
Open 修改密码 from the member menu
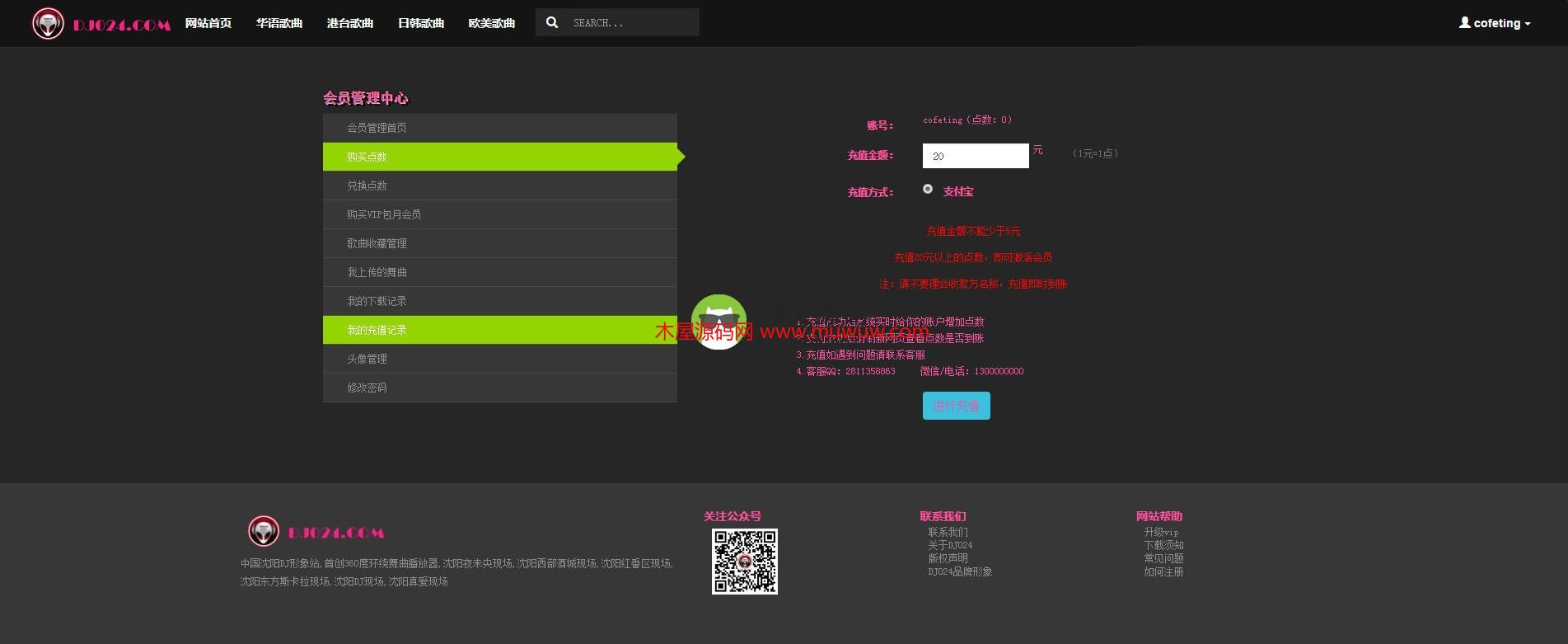[367, 388]
